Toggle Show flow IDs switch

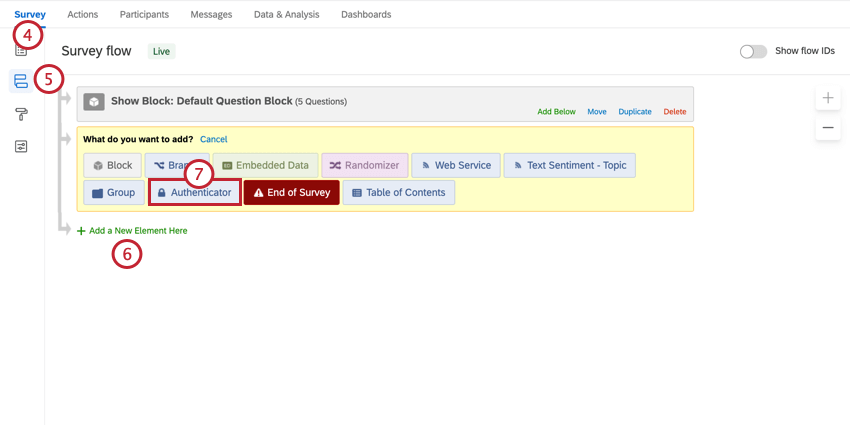click(x=754, y=51)
